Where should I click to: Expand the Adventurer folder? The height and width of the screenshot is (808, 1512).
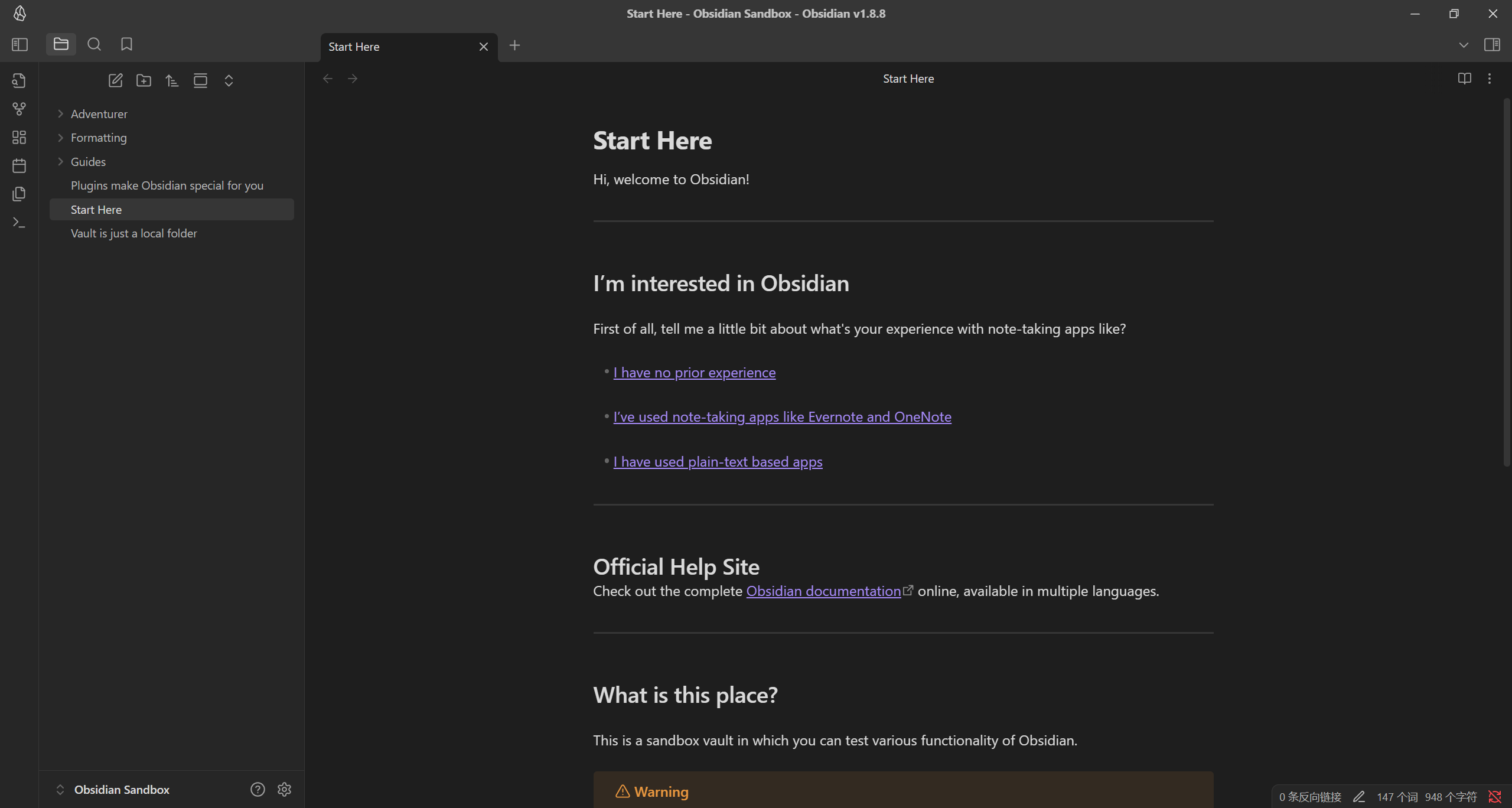point(172,114)
